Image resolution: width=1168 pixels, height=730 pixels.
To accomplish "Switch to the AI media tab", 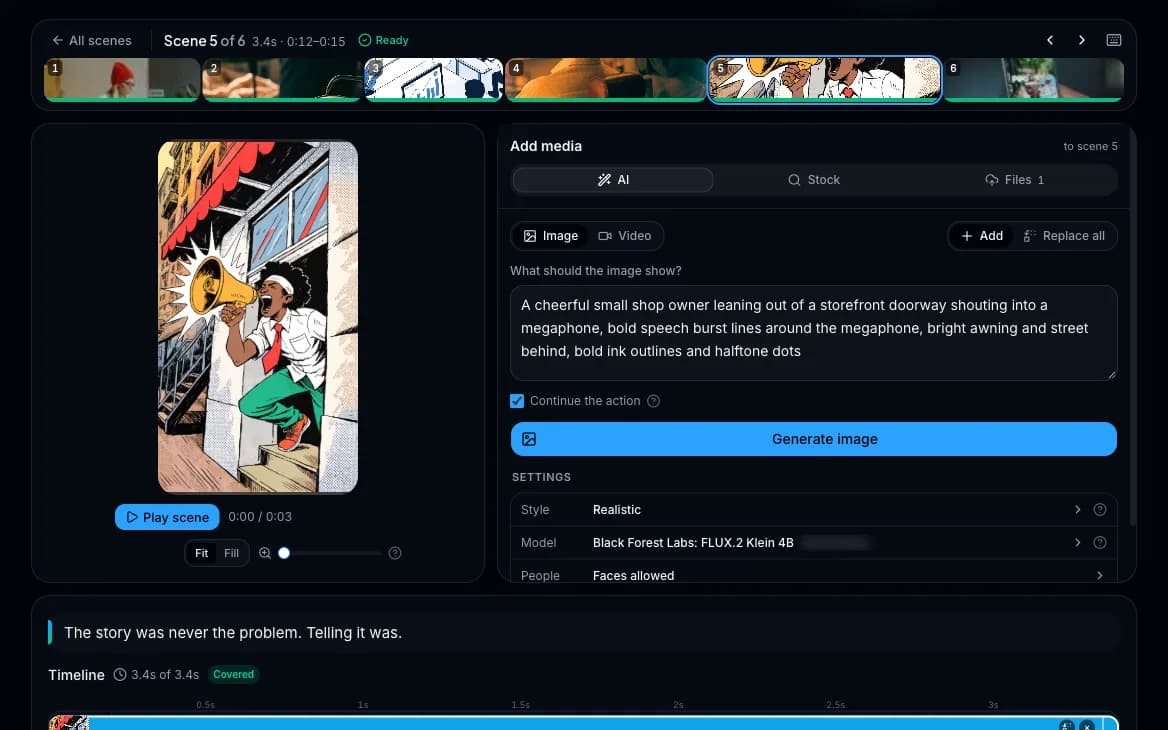I will (x=613, y=180).
